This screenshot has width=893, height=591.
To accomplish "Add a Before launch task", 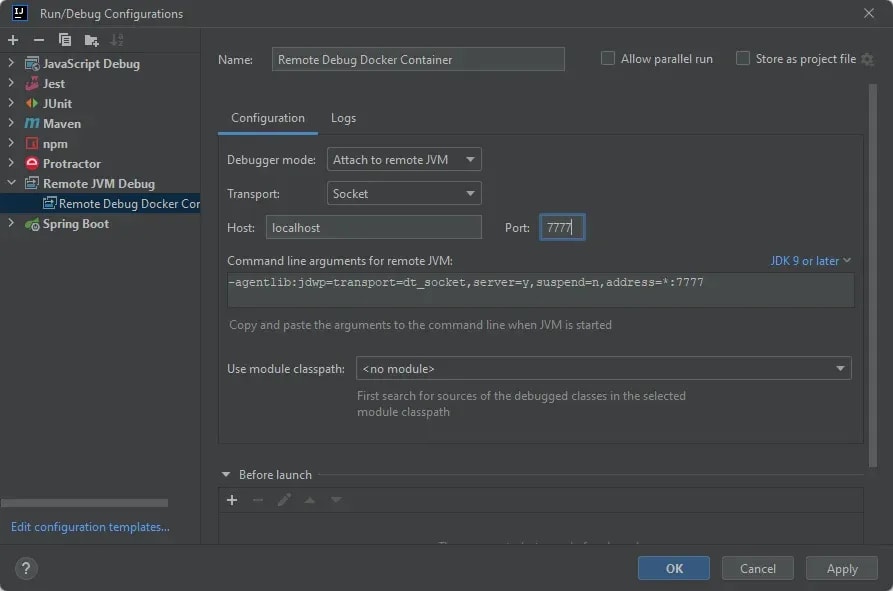I will [x=232, y=500].
